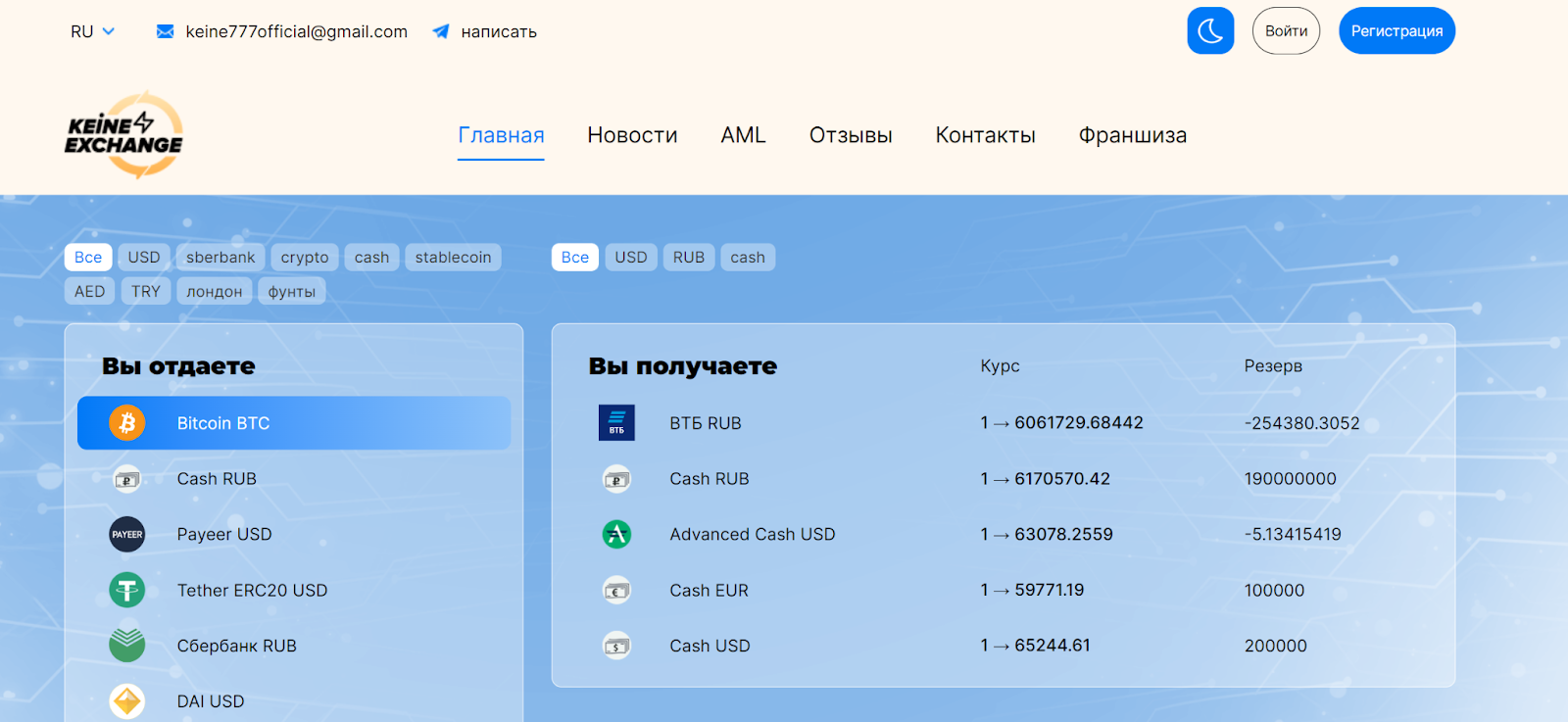This screenshot has height=722, width=1568.
Task: Select Bitcoin BTC in the give list
Action: [294, 423]
